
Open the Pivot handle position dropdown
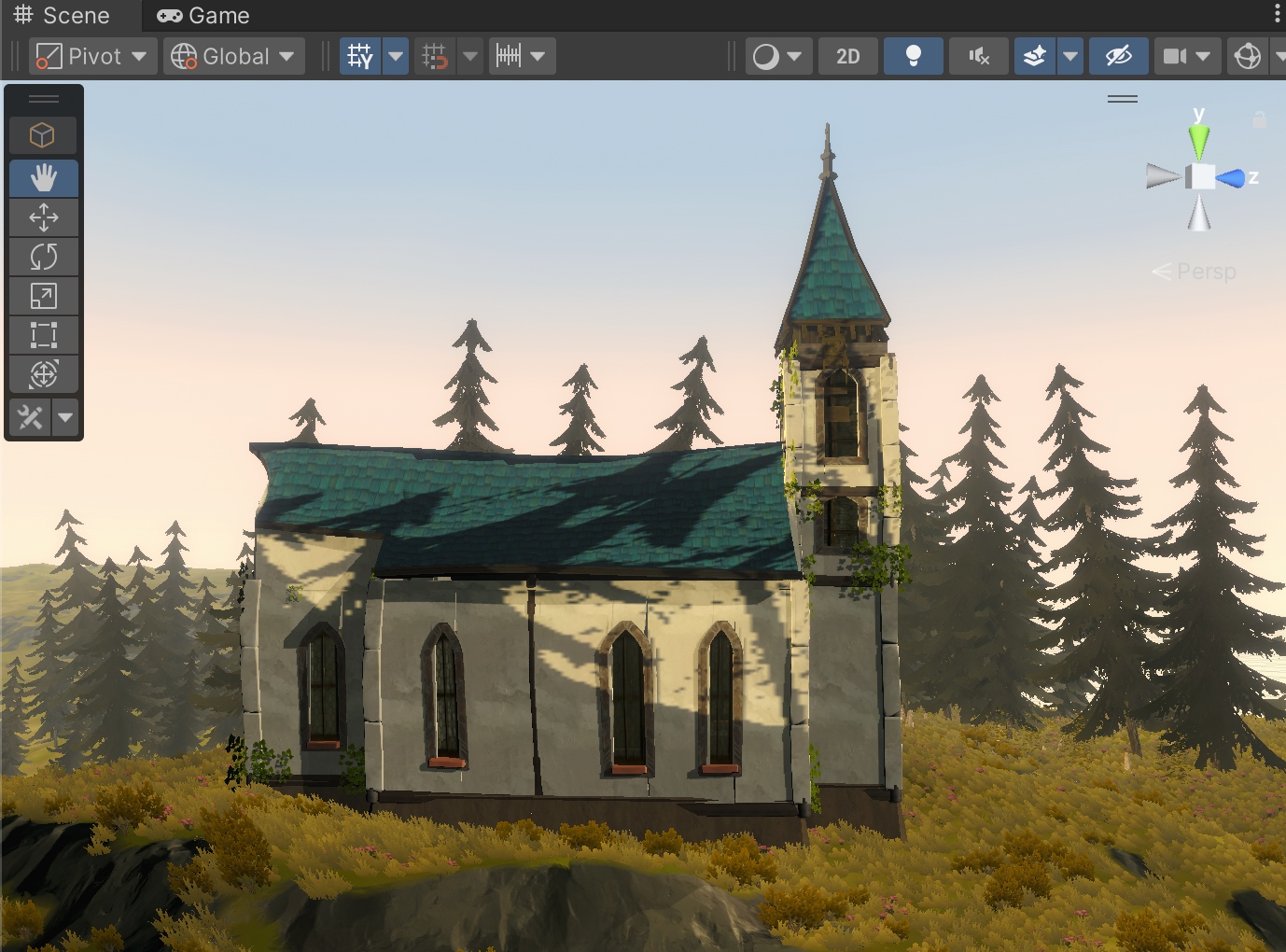point(91,56)
